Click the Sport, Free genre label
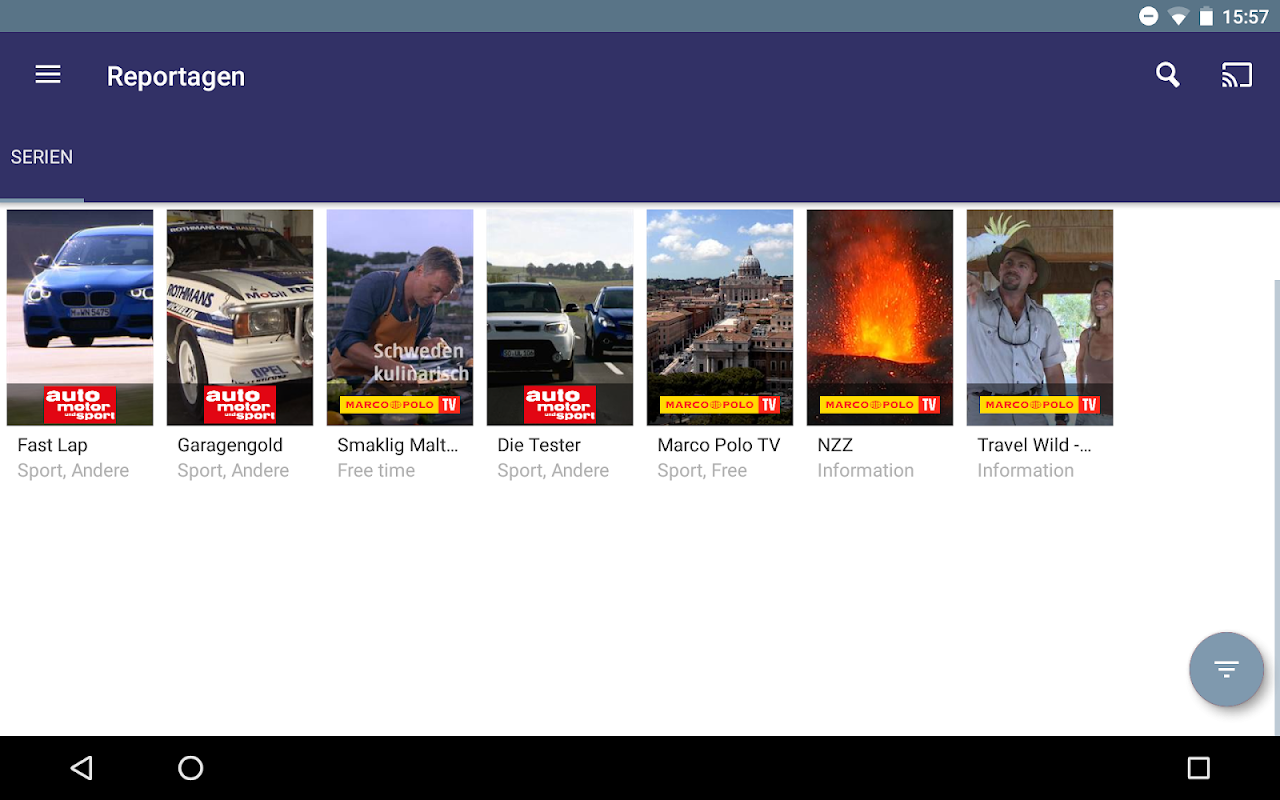The height and width of the screenshot is (800, 1280). tap(702, 470)
